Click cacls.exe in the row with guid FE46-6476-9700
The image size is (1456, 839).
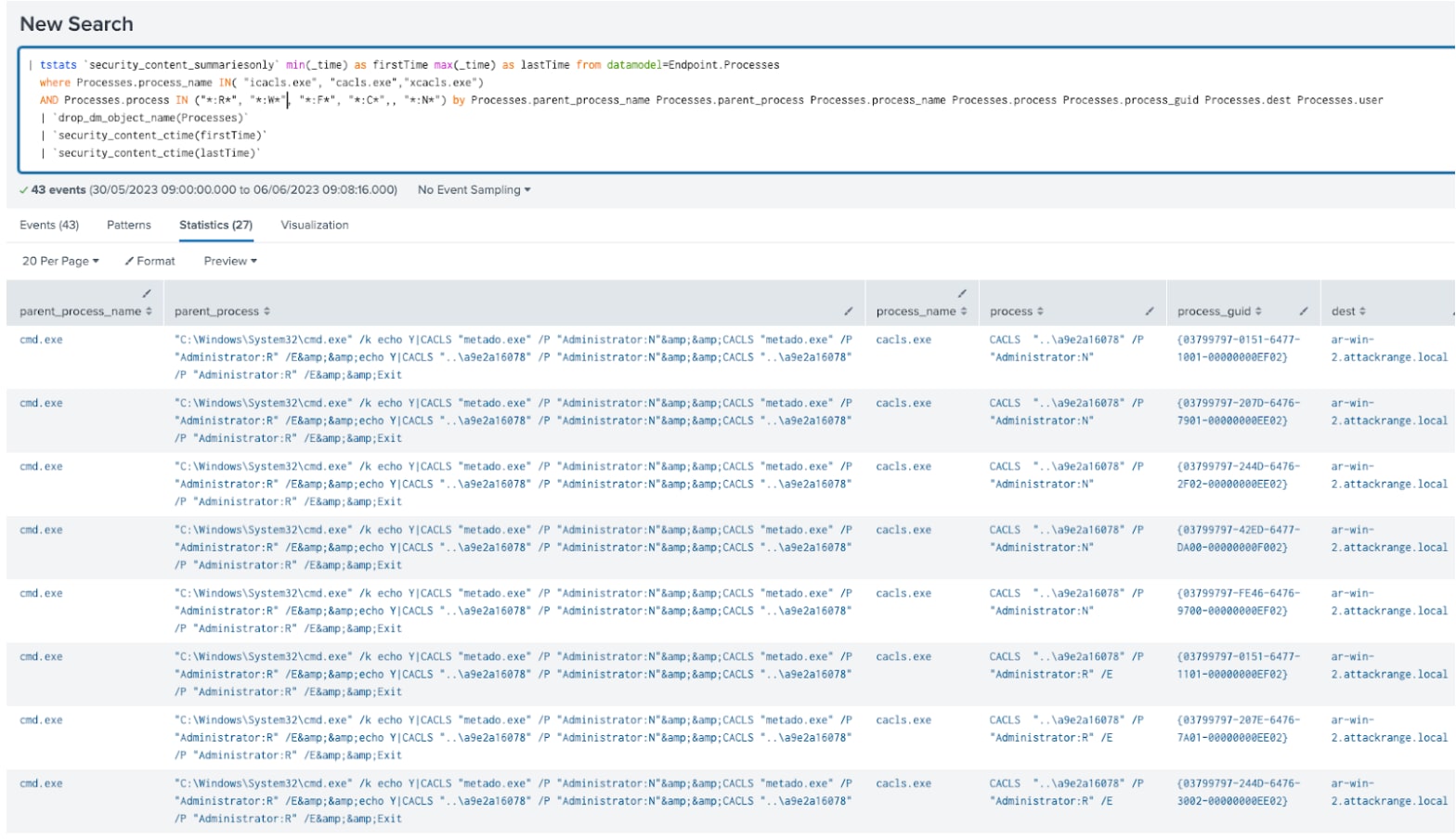903,593
